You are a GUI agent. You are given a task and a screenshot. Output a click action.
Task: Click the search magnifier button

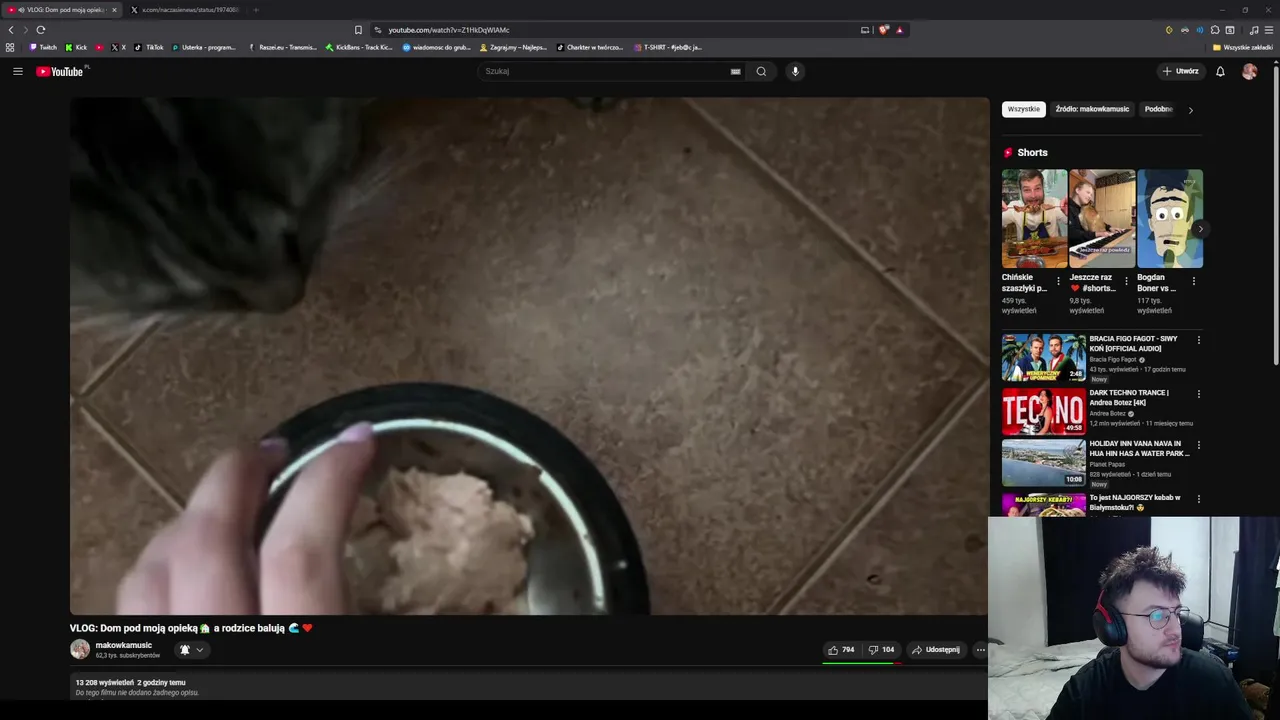(x=761, y=71)
